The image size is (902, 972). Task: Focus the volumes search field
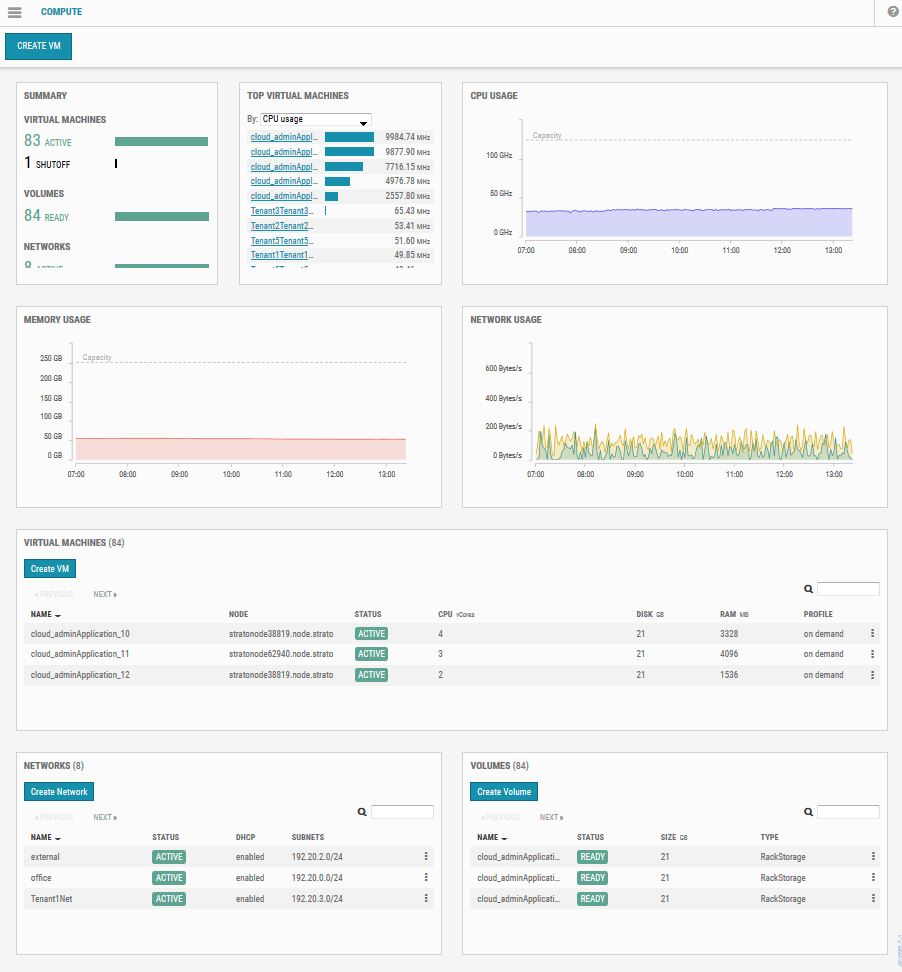point(848,812)
